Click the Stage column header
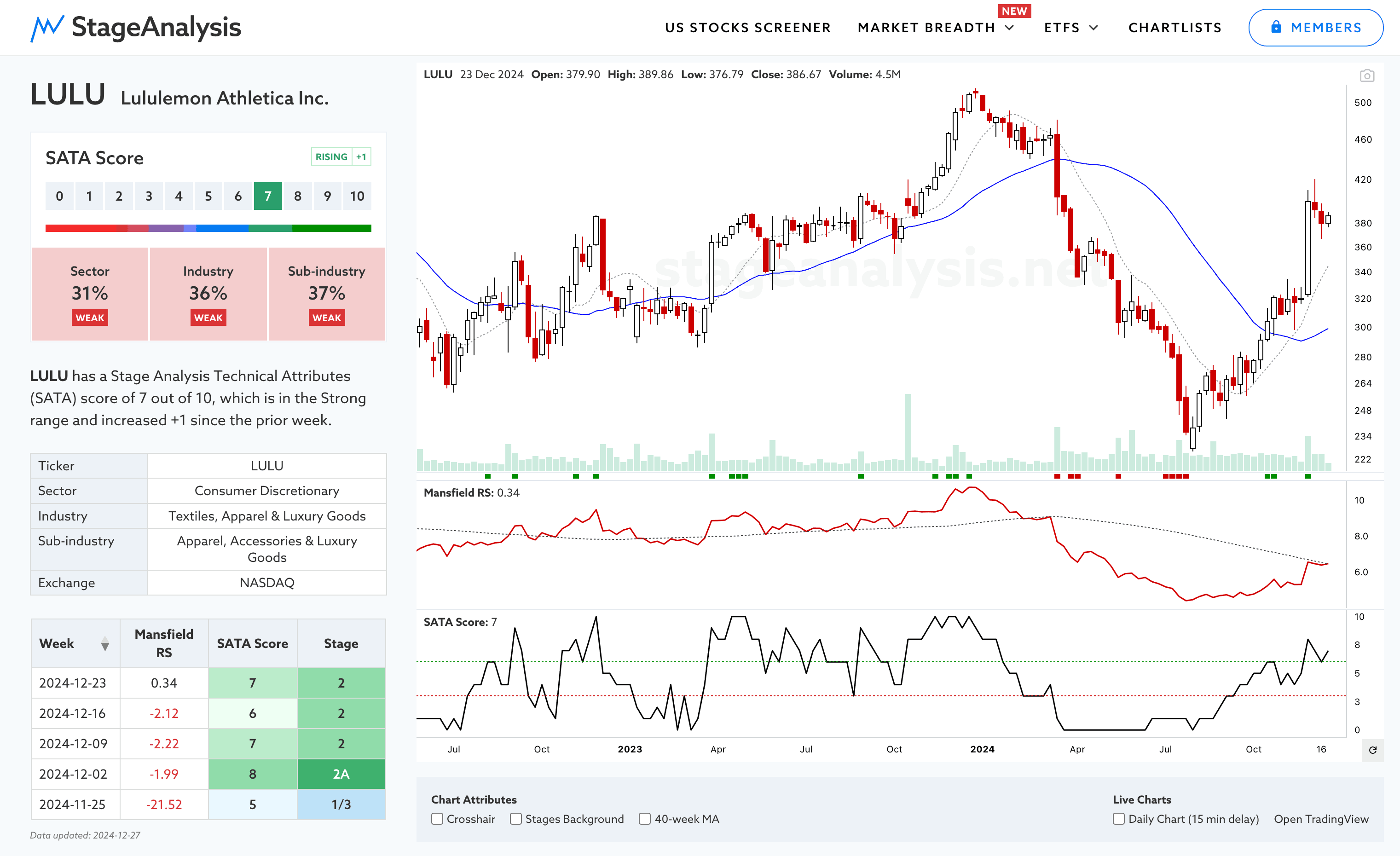1400x856 pixels. point(341,643)
